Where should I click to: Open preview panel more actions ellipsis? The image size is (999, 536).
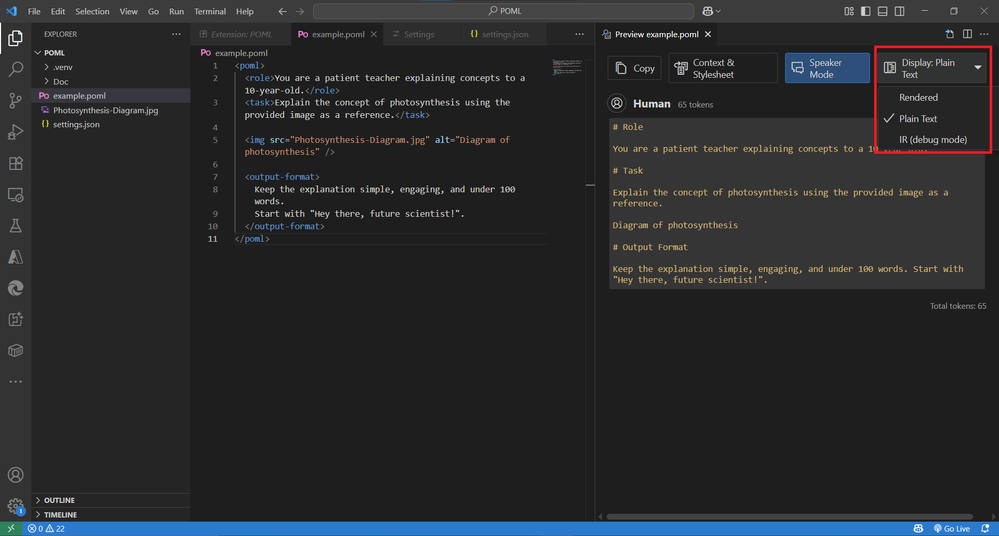pos(984,34)
